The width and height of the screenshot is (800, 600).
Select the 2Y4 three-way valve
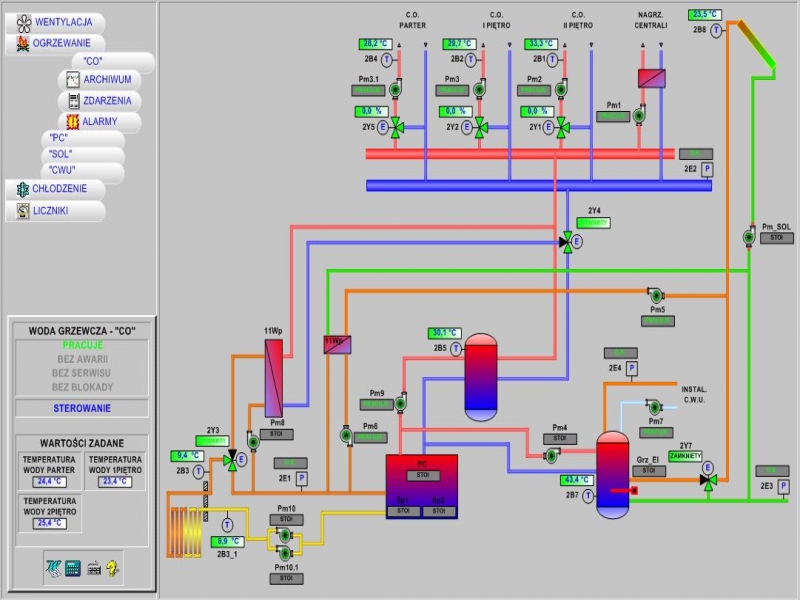(x=567, y=240)
